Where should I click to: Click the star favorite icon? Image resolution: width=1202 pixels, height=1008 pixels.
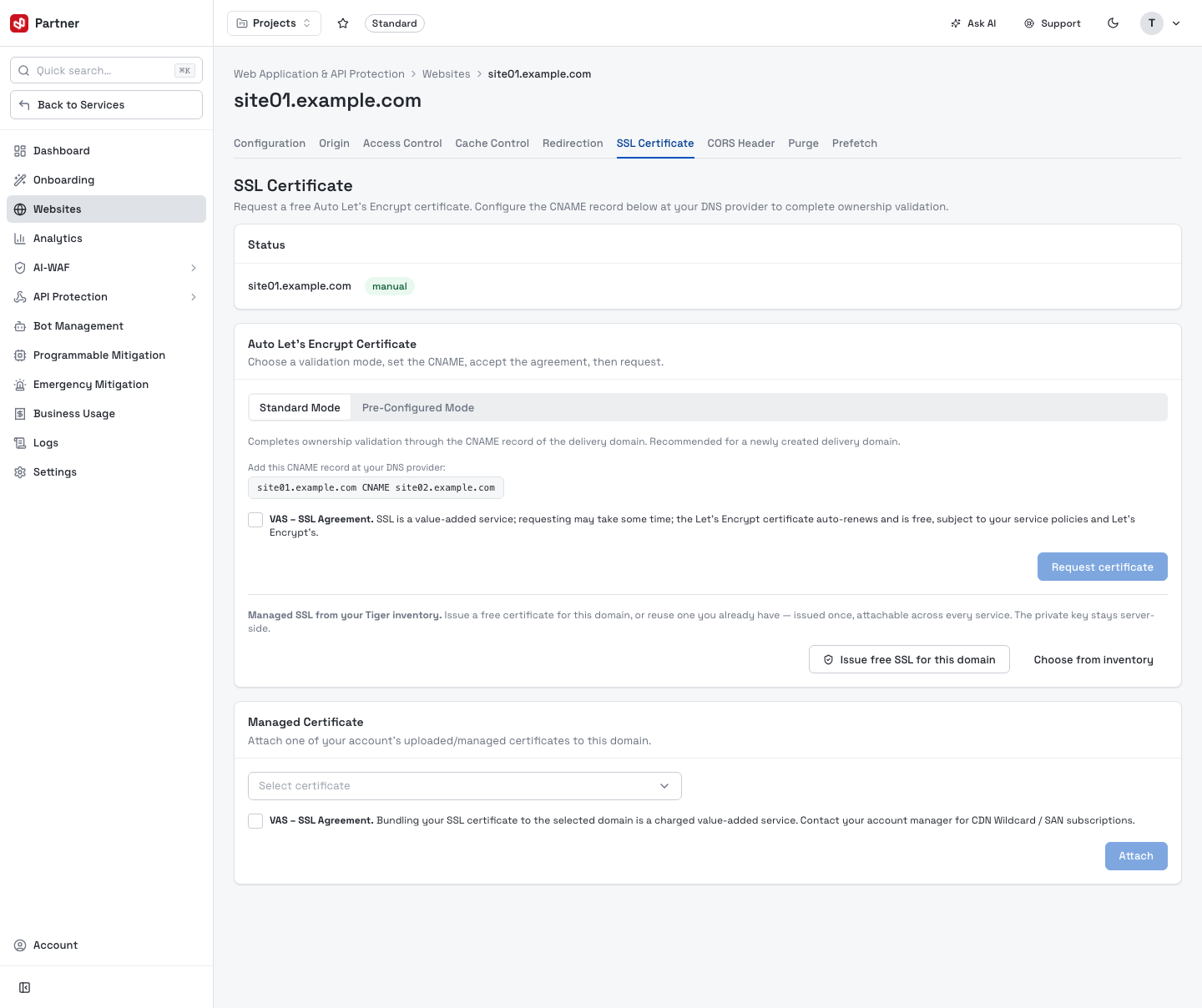point(343,23)
